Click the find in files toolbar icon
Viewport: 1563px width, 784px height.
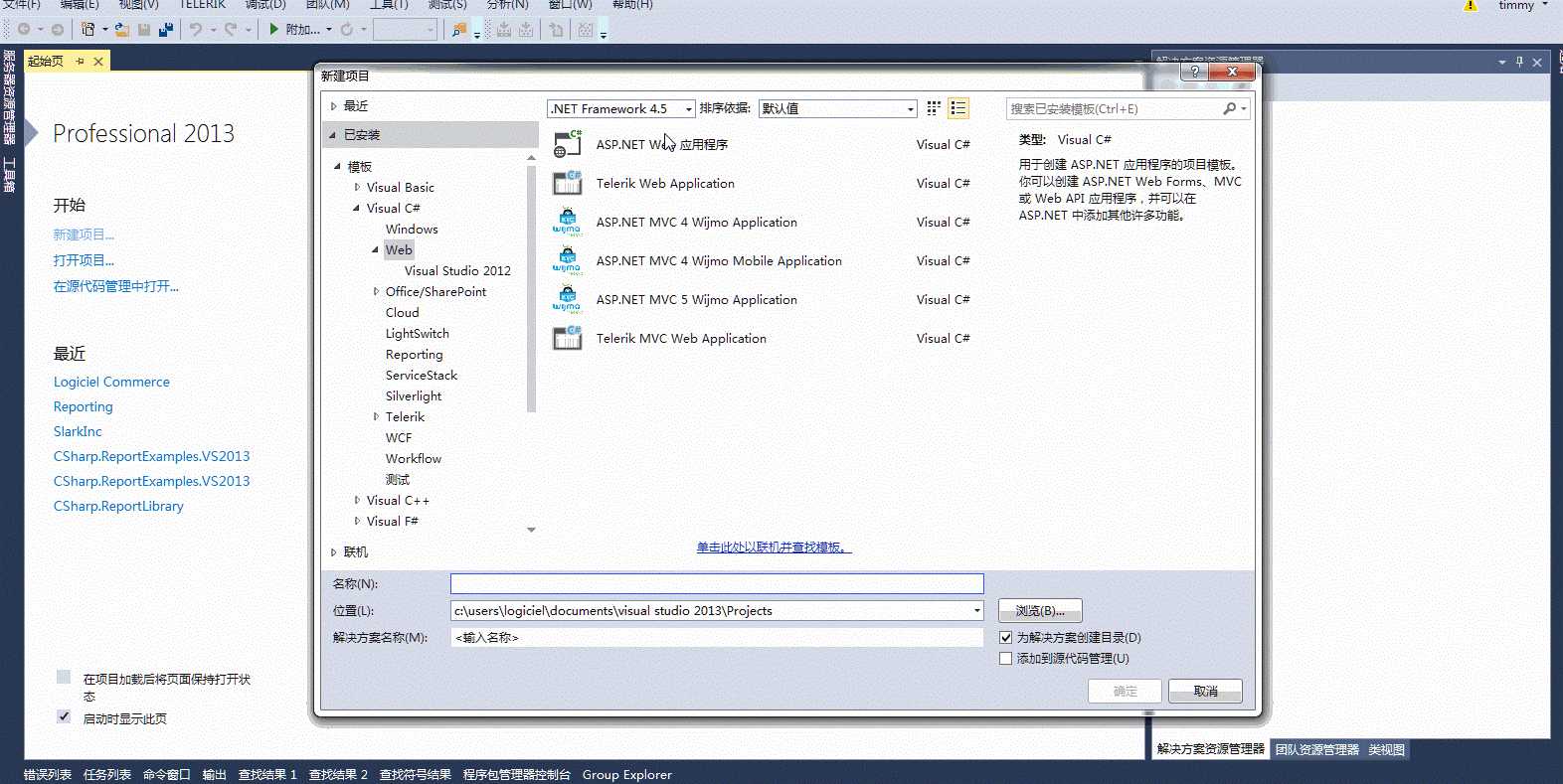click(x=459, y=30)
